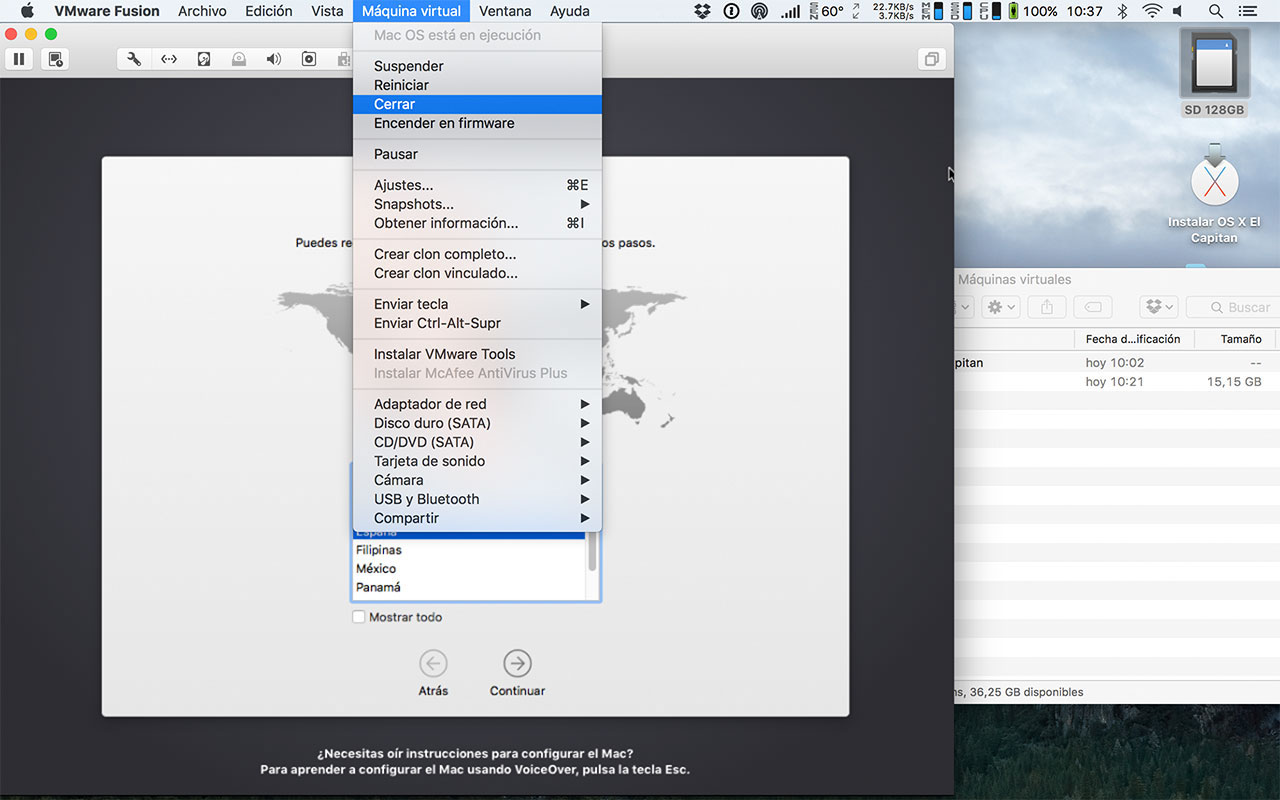
Task: Click the Finder share toolbar button
Action: click(x=1047, y=307)
